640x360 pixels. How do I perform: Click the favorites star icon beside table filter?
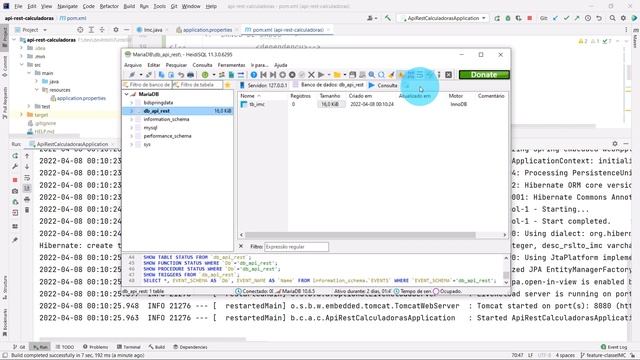(x=228, y=85)
